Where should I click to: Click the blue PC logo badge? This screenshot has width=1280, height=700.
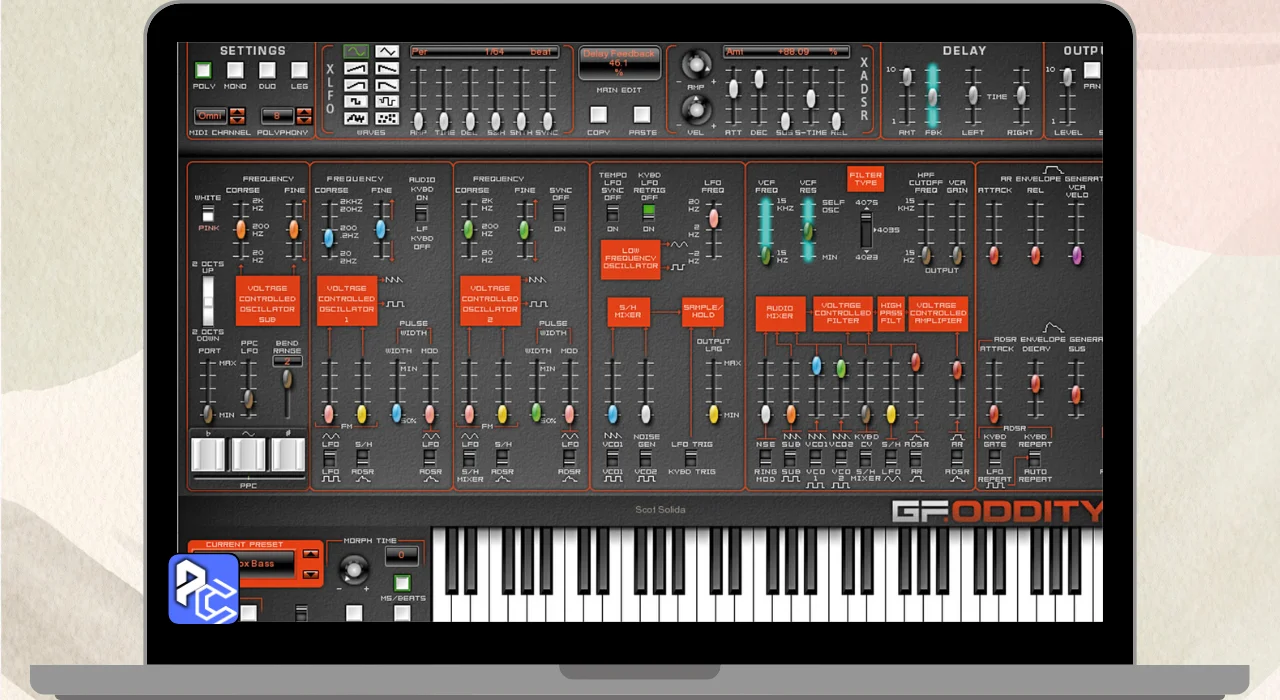point(203,589)
